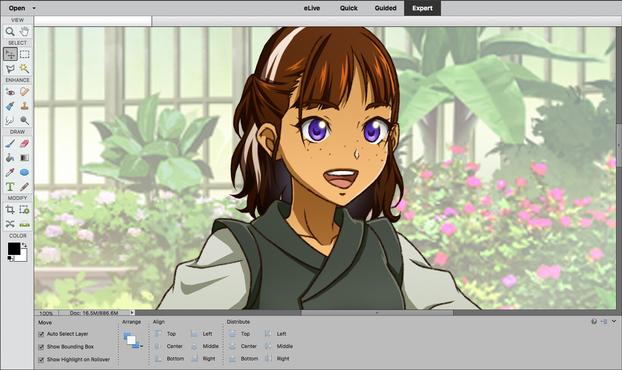Click the 100% zoom level field
Screen dimensions: 622x370
click(47, 313)
